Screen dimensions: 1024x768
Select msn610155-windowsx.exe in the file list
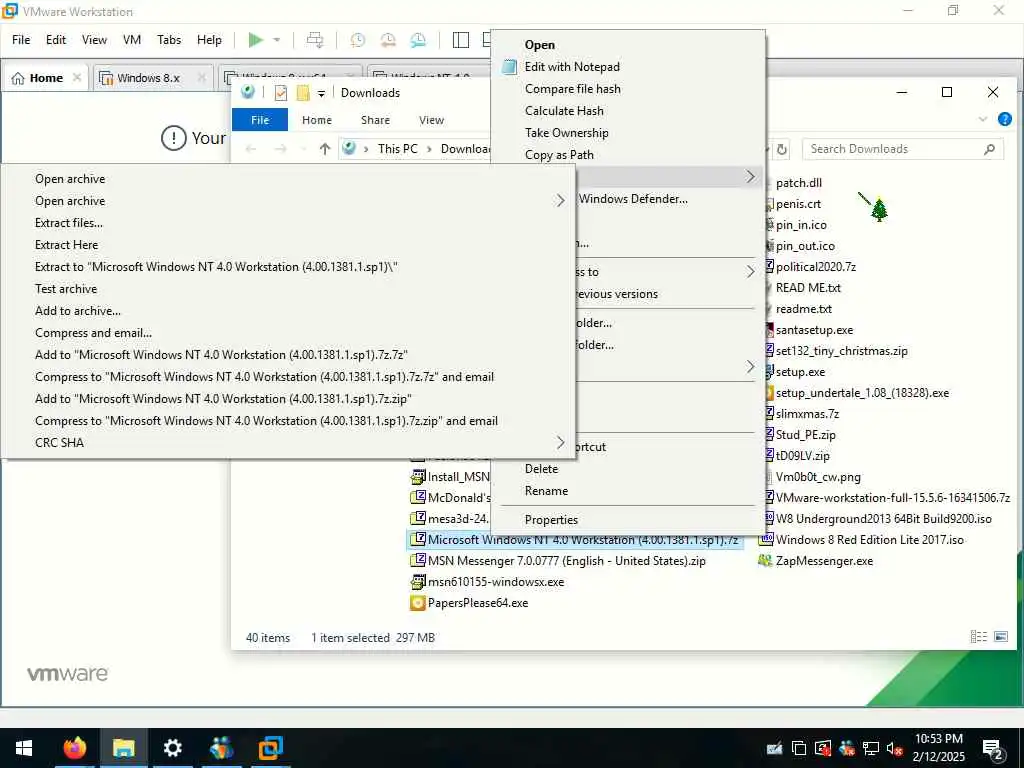click(x=496, y=581)
